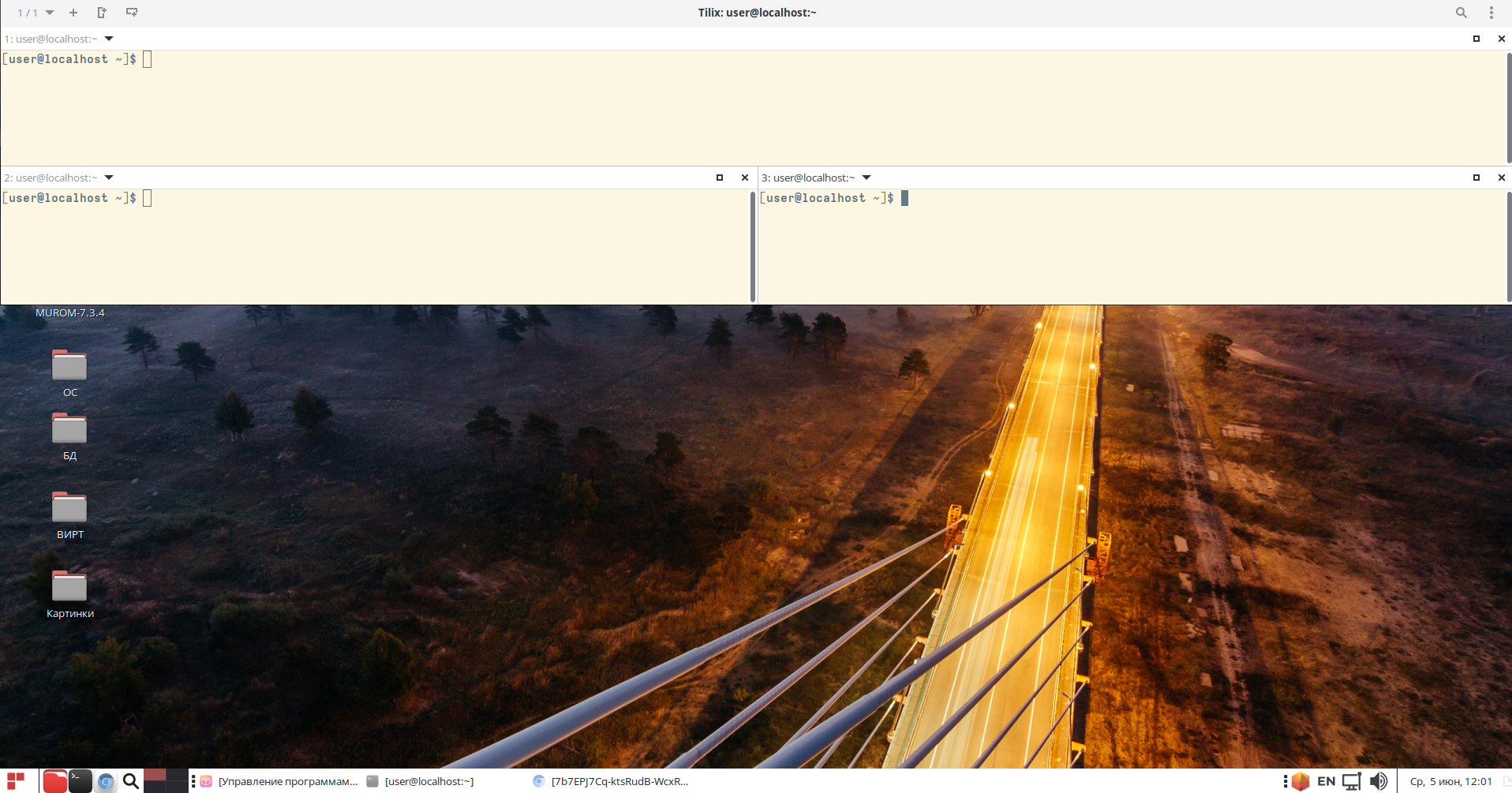Open the Tilix terminal search icon

click(1461, 13)
